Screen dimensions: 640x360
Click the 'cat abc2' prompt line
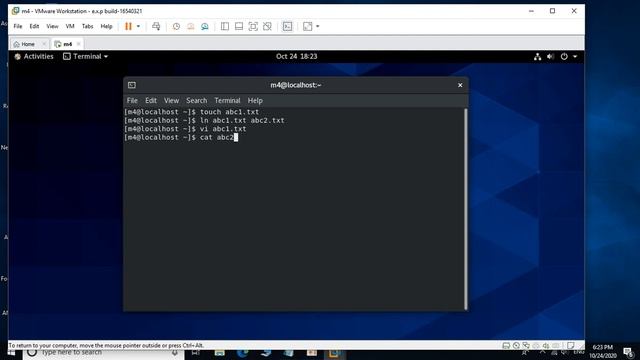(x=181, y=138)
